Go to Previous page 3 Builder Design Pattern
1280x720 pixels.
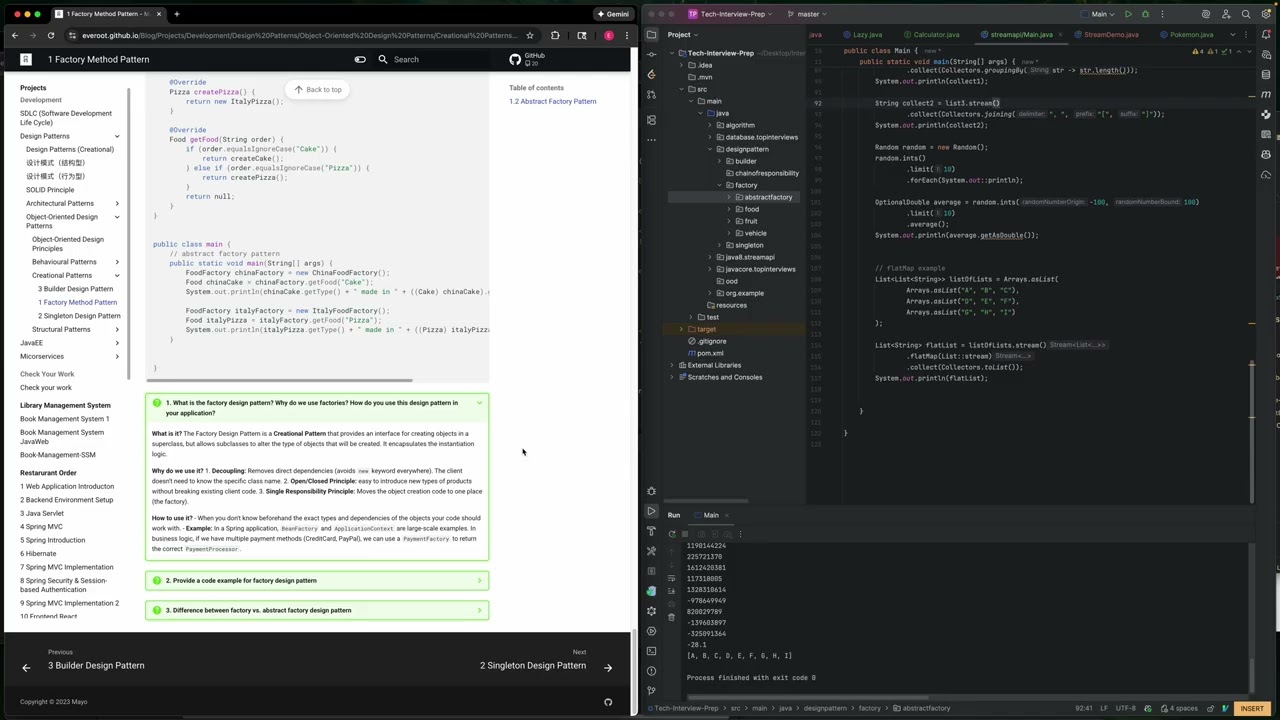tap(85, 660)
